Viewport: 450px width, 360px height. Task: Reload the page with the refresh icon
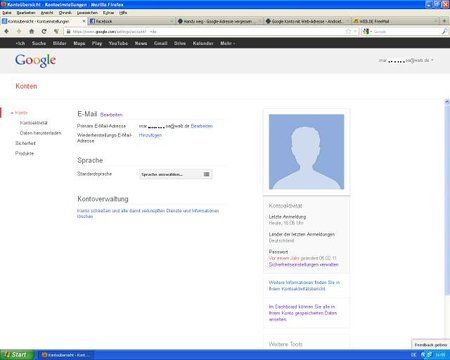tap(44, 31)
